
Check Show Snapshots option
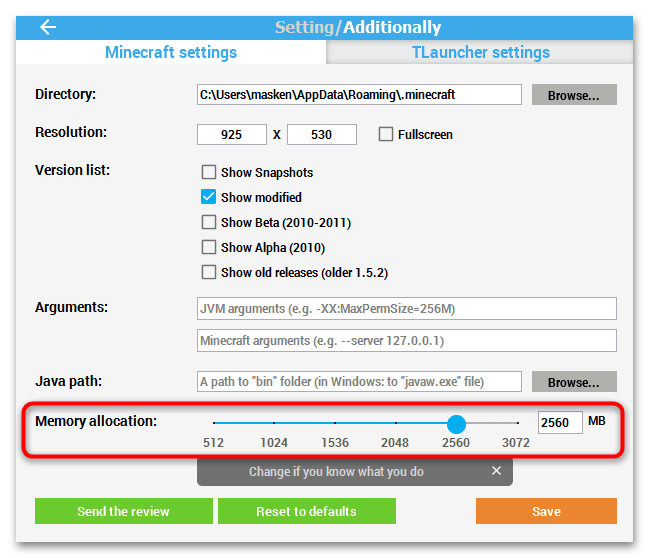click(x=209, y=172)
